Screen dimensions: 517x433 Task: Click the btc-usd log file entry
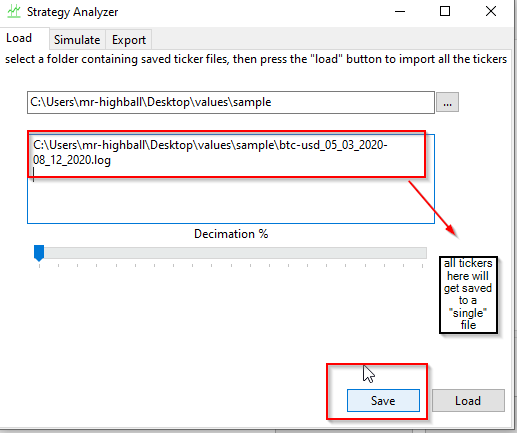210,153
